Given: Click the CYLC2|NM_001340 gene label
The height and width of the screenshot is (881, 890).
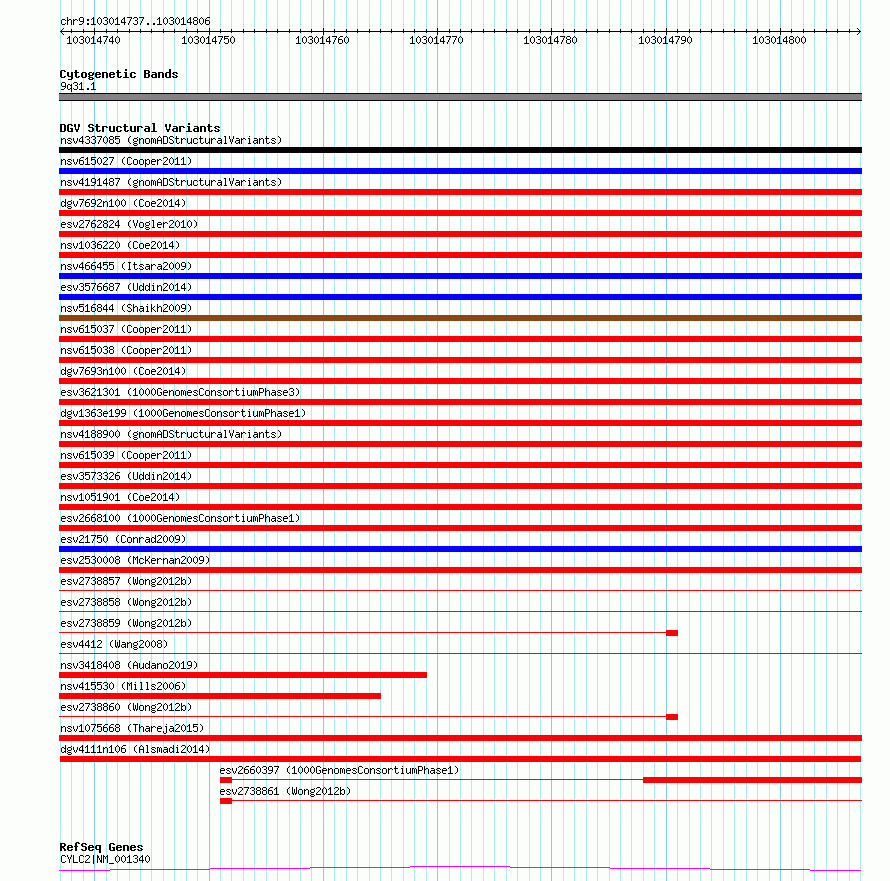Looking at the screenshot, I should click(x=105, y=859).
